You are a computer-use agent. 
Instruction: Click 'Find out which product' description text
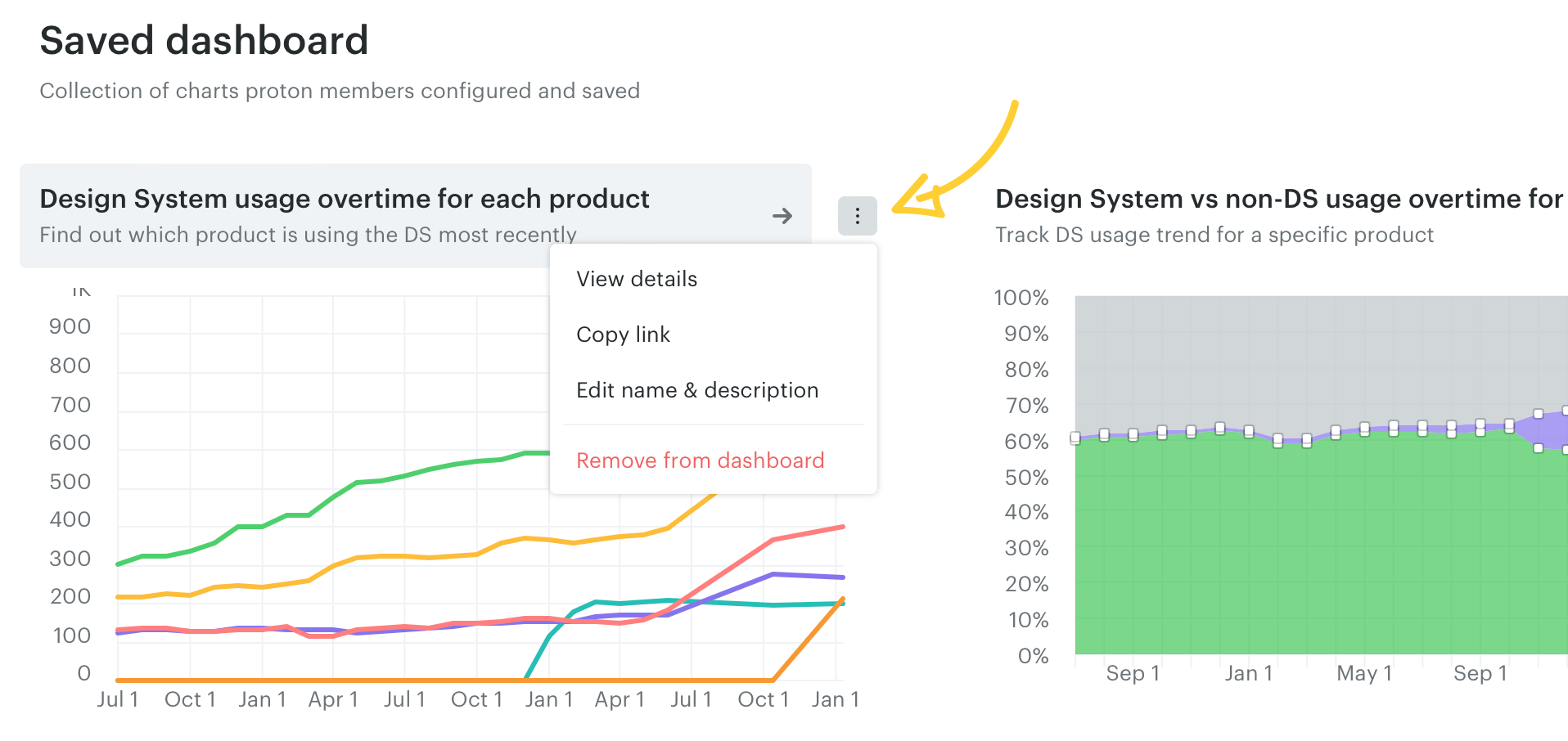[308, 235]
